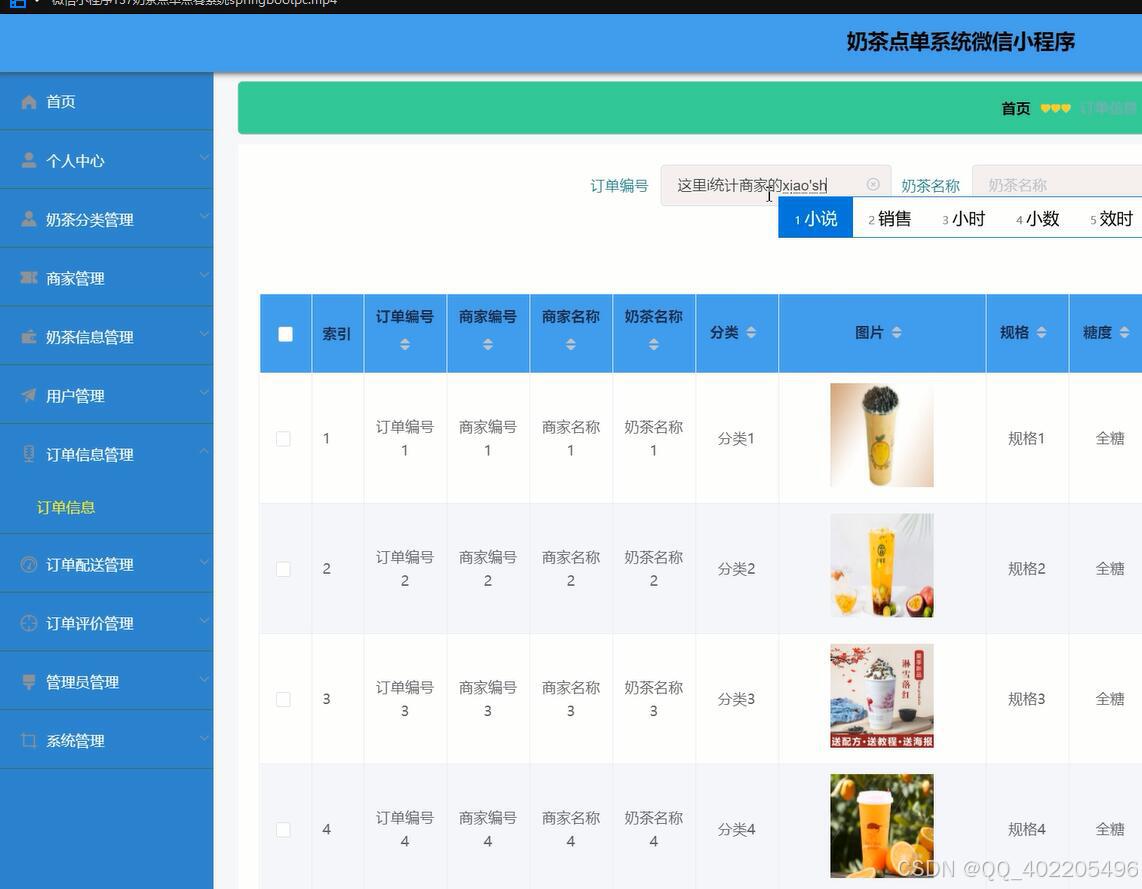Check the checkbox for 订单编号1 row
This screenshot has height=889, width=1142.
coord(283,438)
